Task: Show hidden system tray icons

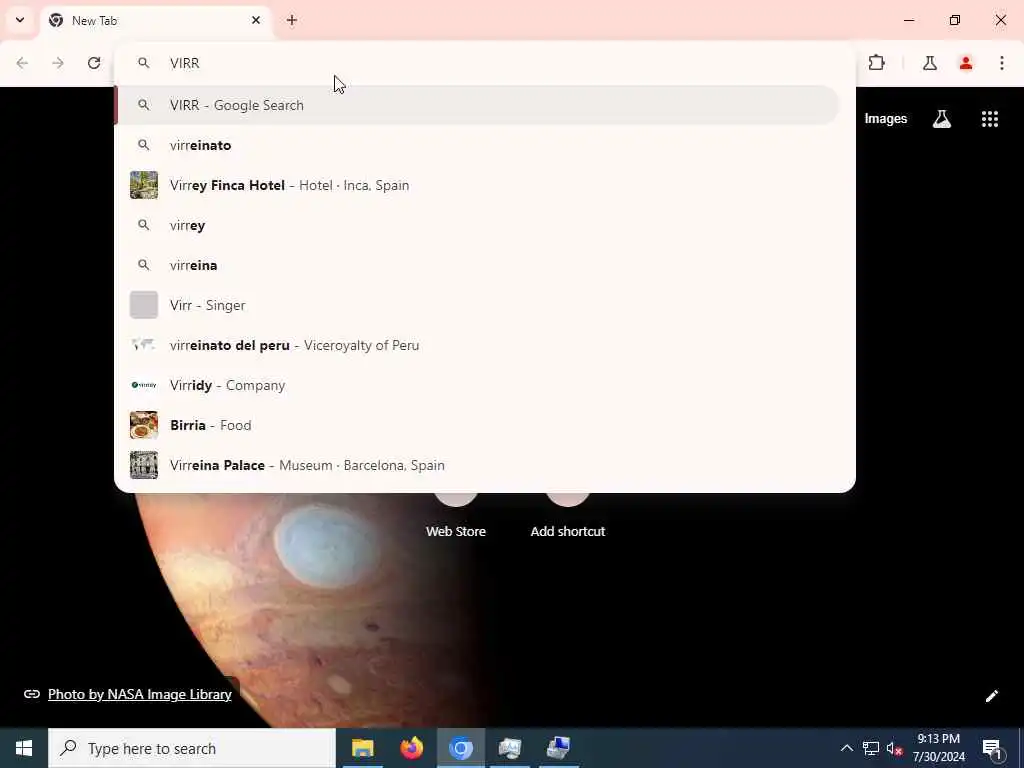Action: (846, 748)
